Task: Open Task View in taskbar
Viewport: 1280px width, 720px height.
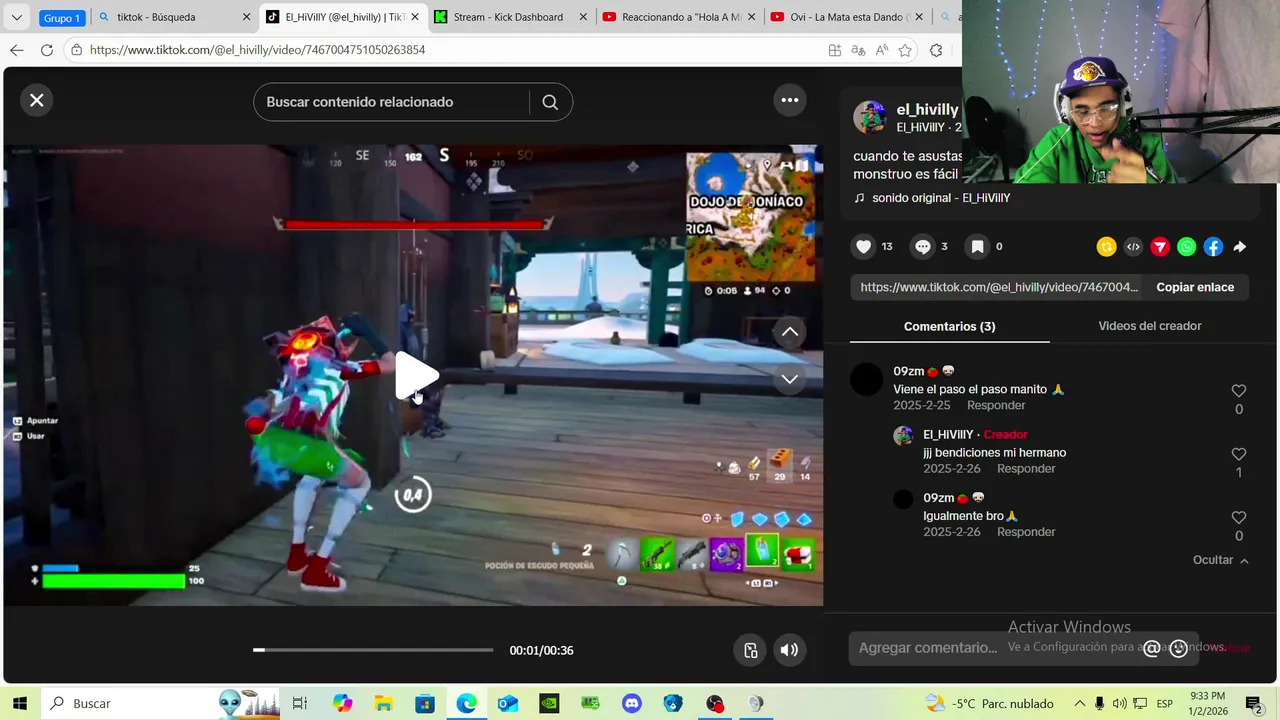Action: pyautogui.click(x=299, y=704)
